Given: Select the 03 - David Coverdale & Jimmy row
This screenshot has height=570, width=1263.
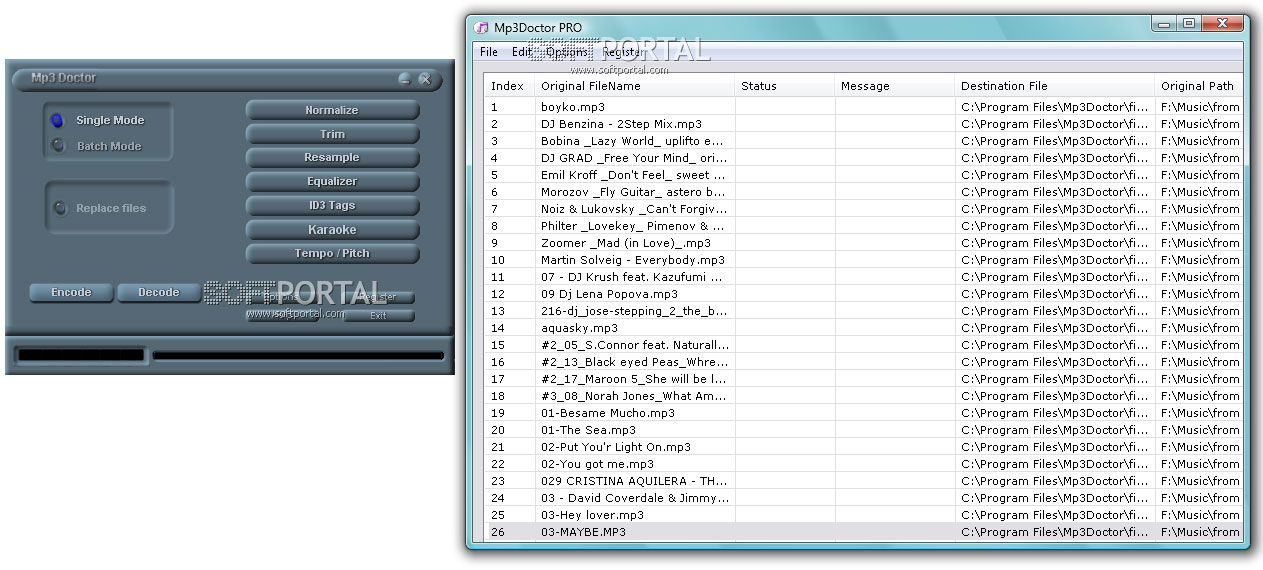Looking at the screenshot, I should (x=863, y=498).
